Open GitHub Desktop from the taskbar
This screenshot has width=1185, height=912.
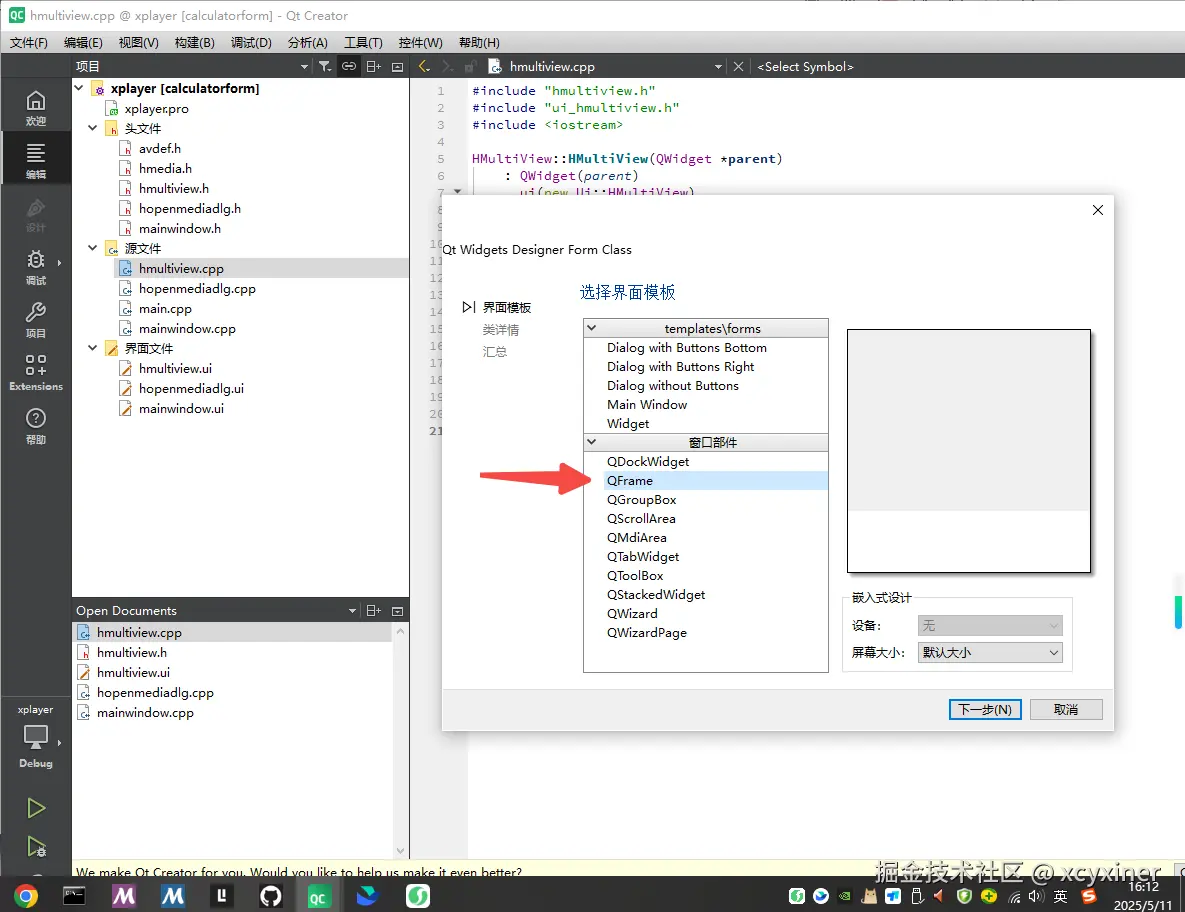(x=270, y=896)
